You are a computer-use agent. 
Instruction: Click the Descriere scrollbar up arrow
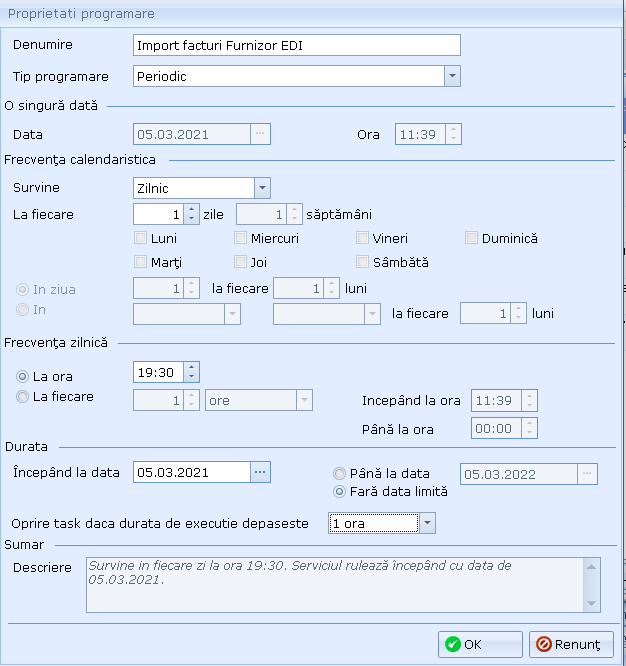pos(592,567)
